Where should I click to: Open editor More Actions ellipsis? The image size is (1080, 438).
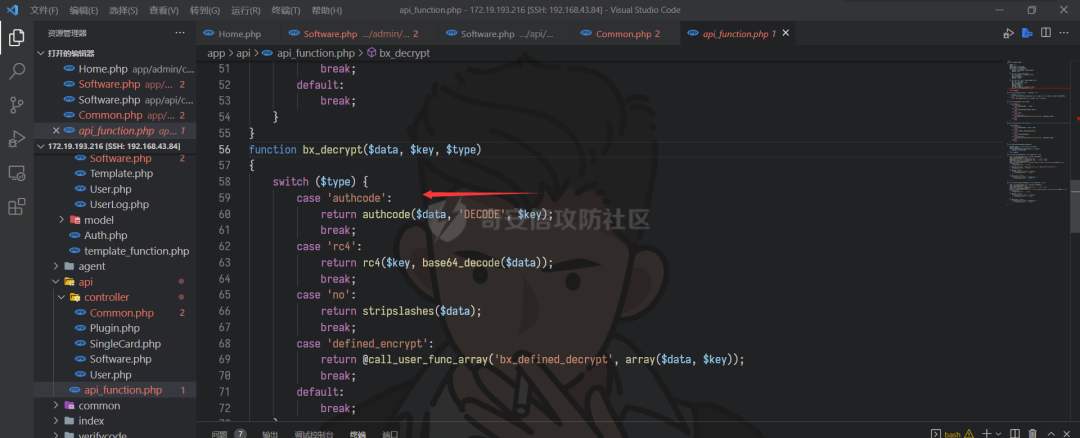click(1064, 32)
